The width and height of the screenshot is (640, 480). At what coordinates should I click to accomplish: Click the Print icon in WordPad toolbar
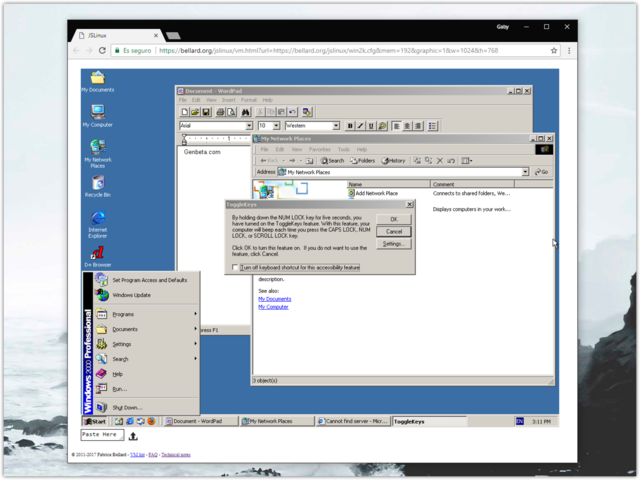click(x=220, y=112)
